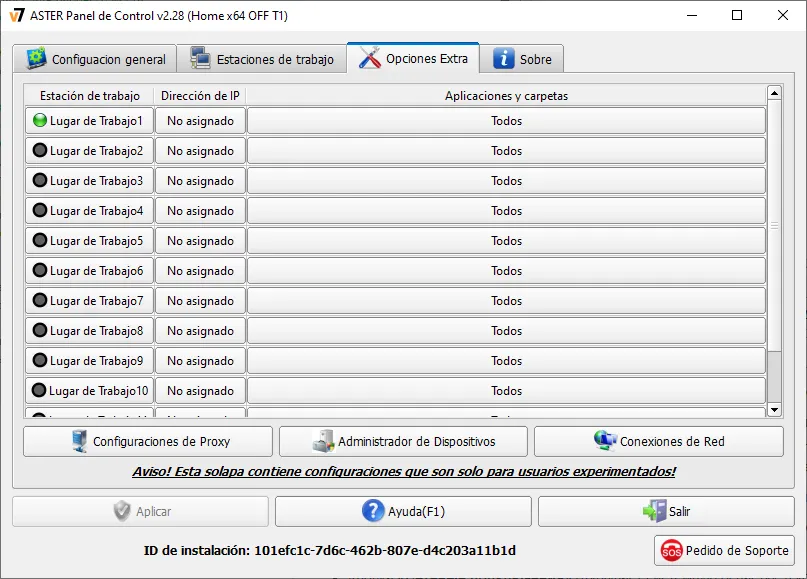This screenshot has height=579, width=807.
Task: Open IP selector showing No asignado for Trabajo1
Action: (x=199, y=120)
